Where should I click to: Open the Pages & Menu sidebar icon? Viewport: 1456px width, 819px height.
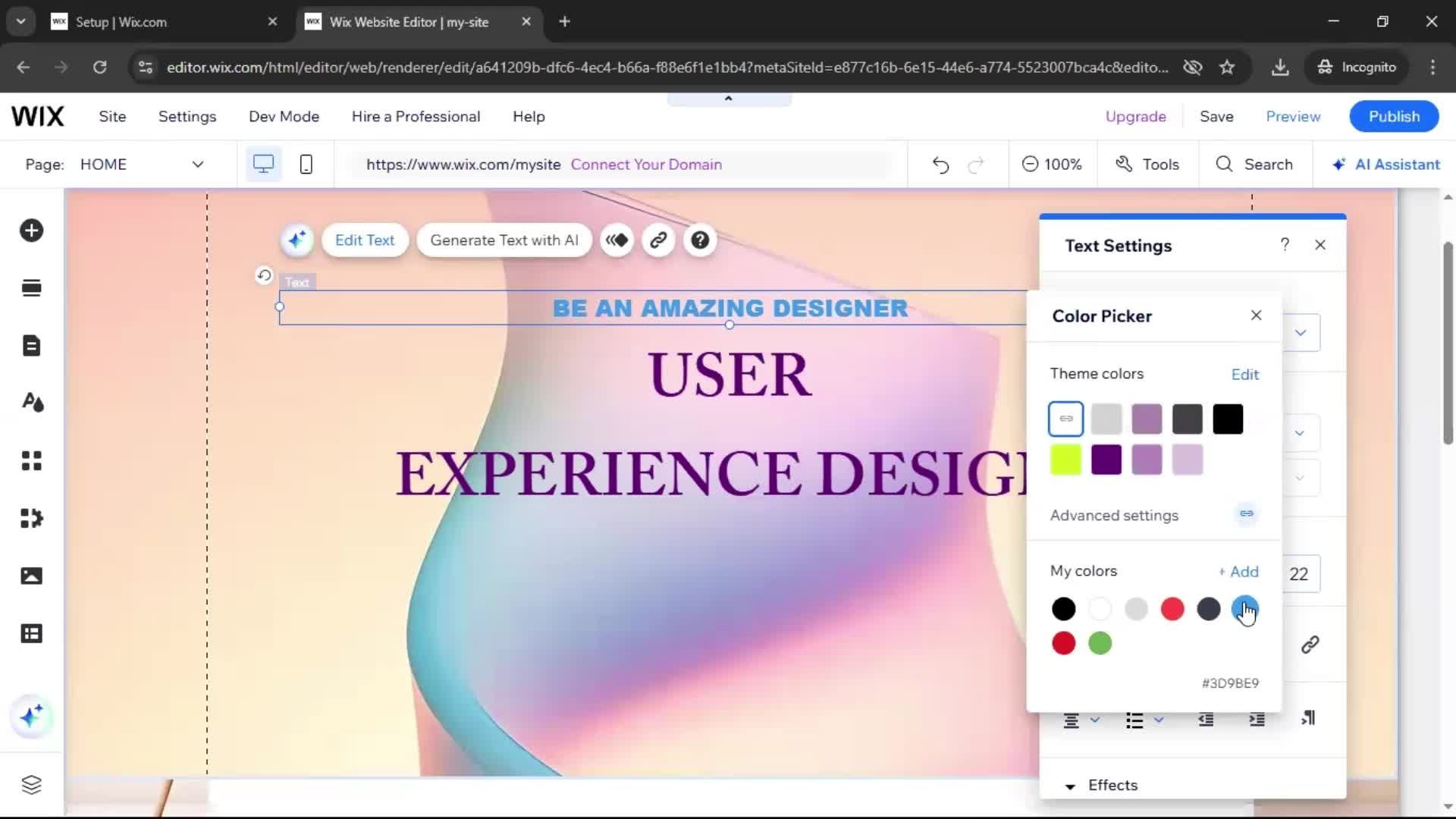[x=31, y=346]
